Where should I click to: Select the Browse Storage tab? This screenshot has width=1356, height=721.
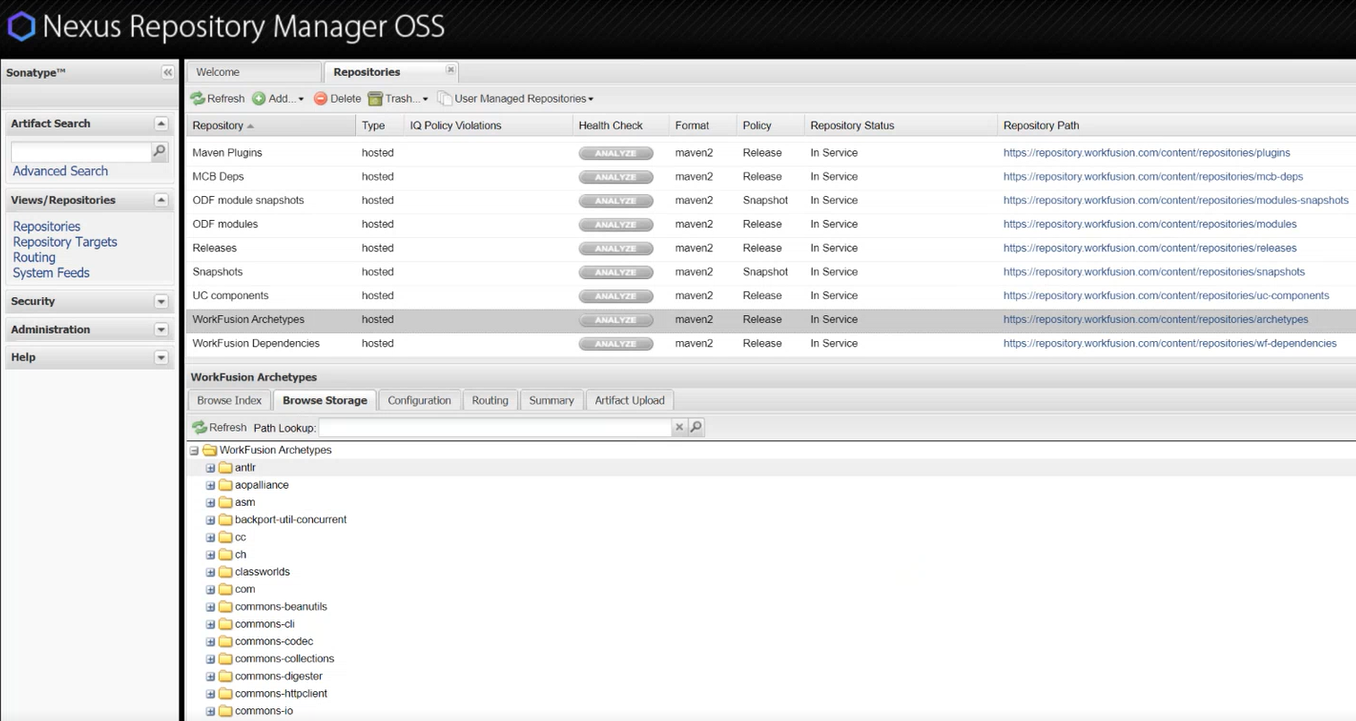pos(325,400)
